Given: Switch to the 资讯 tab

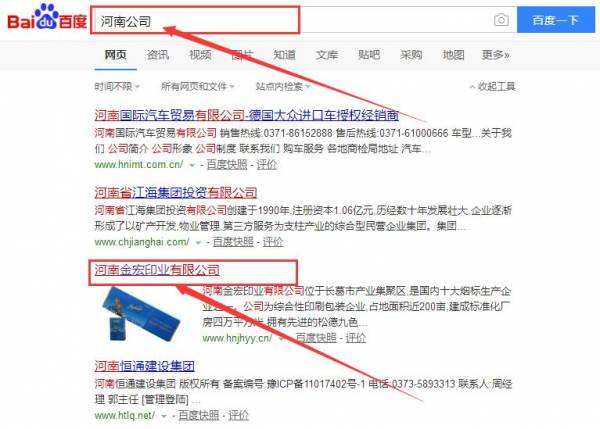Looking at the screenshot, I should (158, 55).
